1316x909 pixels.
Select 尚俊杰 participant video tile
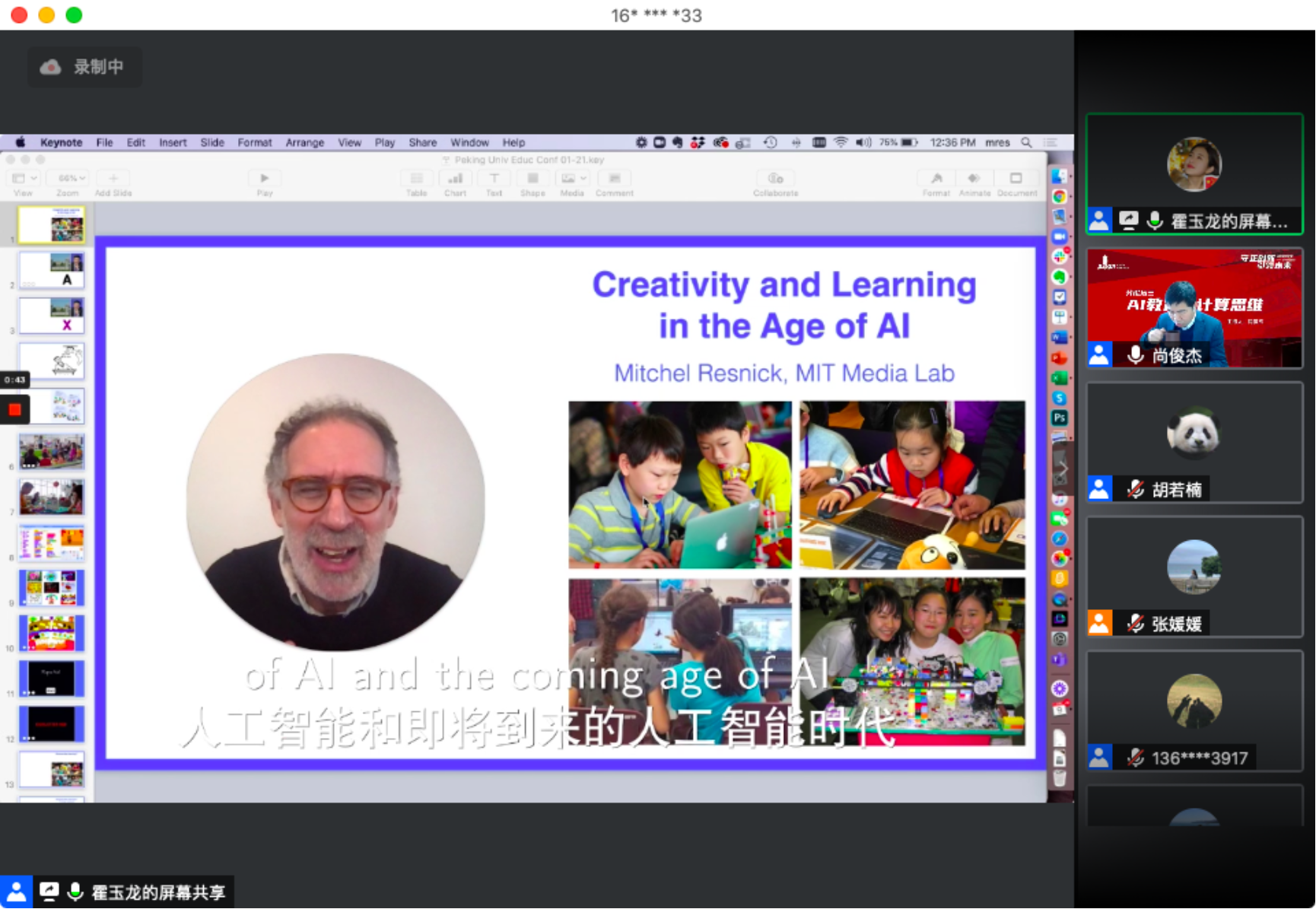click(x=1194, y=308)
